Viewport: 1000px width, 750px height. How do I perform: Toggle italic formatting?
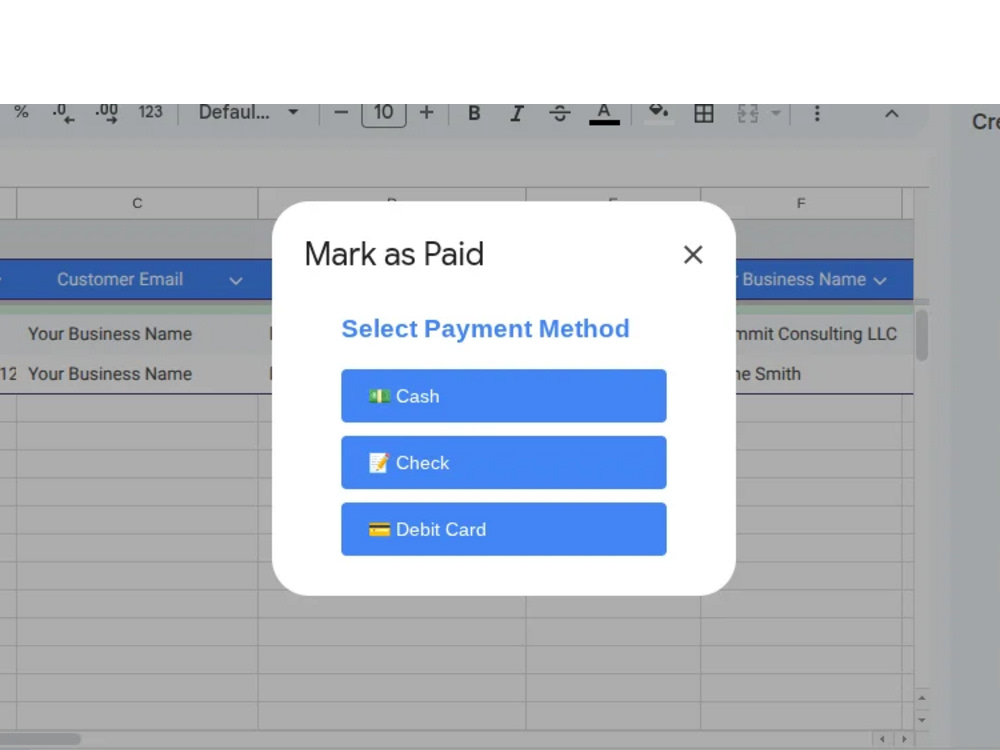point(517,113)
